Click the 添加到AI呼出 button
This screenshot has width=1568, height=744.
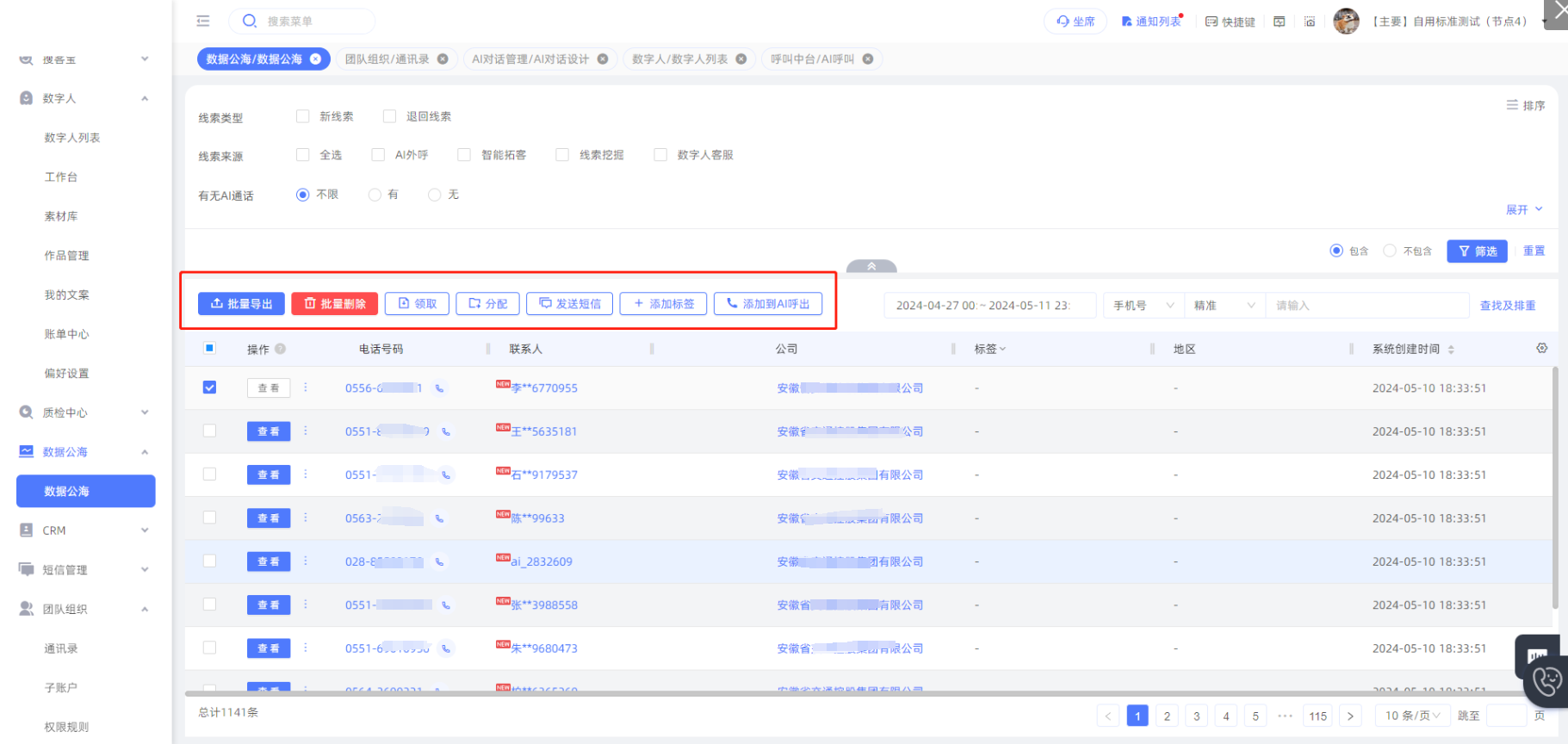click(767, 304)
